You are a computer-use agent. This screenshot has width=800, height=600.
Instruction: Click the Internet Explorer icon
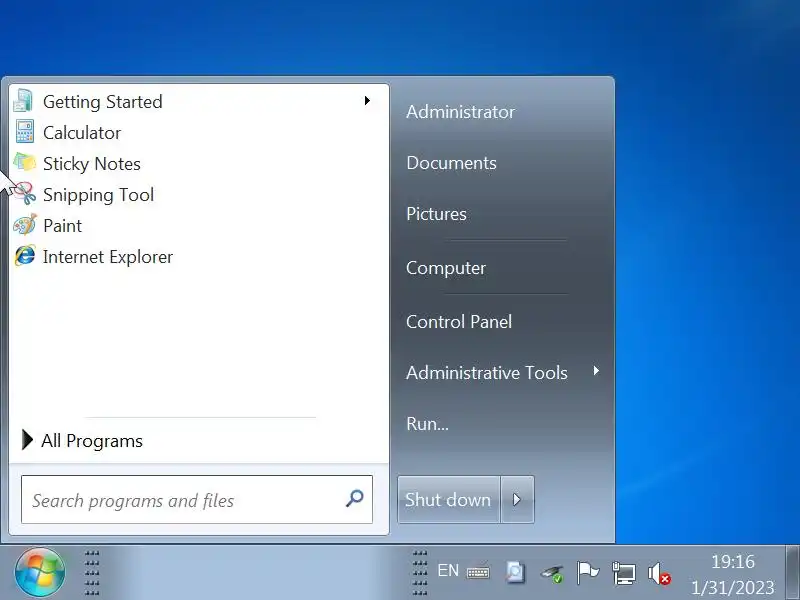(x=24, y=256)
